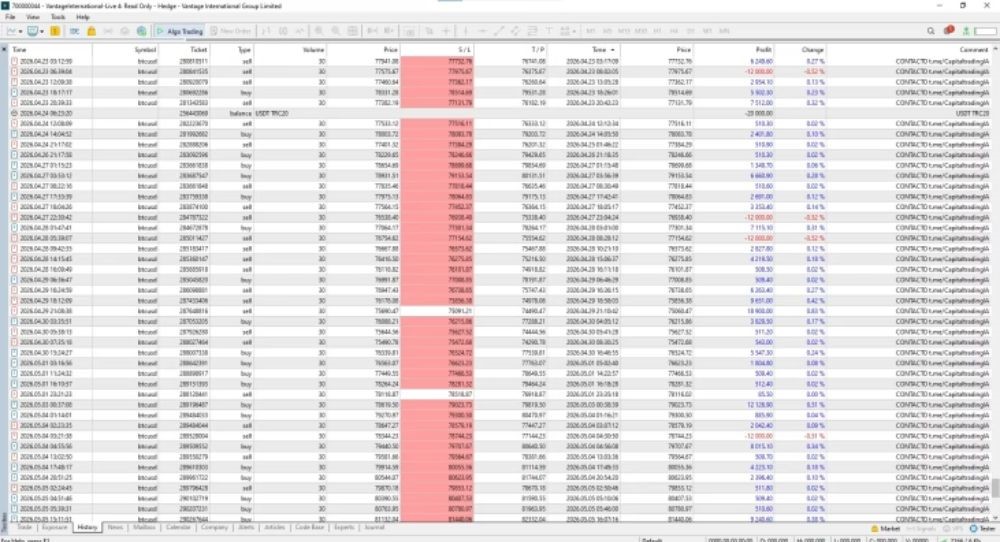
Task: Select the M1 timeframe button
Action: (591, 31)
